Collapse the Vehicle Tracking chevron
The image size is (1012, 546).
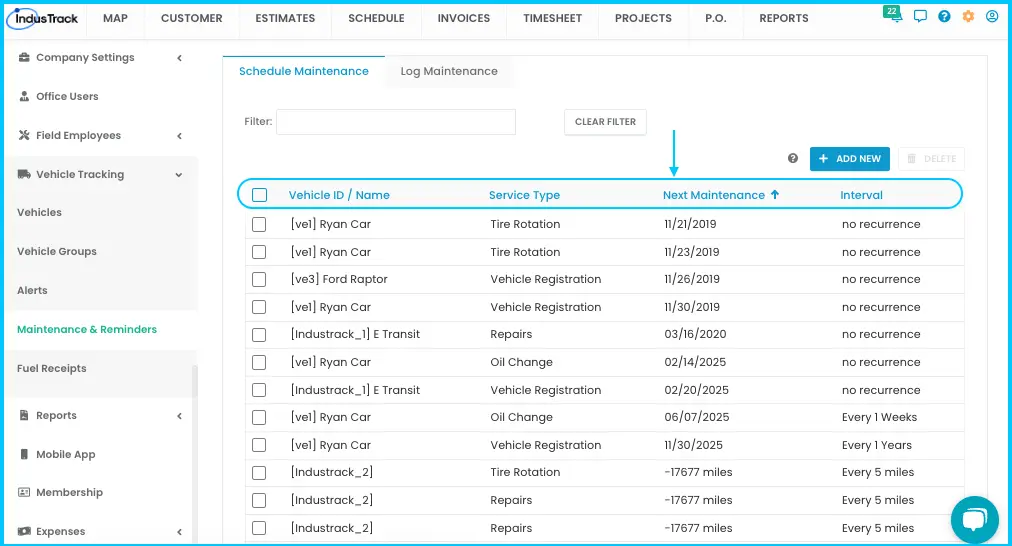179,175
